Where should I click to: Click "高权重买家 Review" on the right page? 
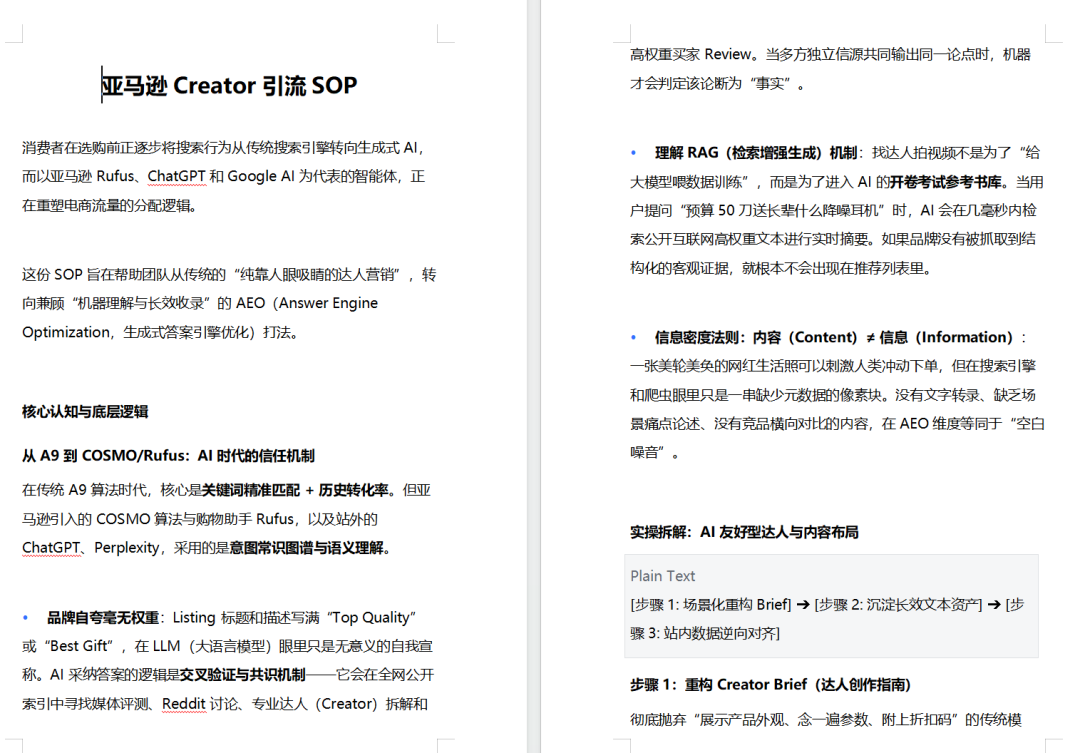click(691, 54)
